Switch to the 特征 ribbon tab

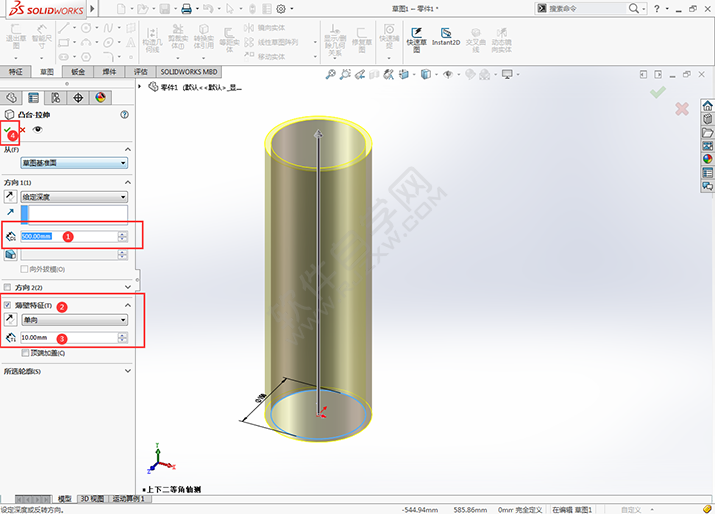[15, 72]
